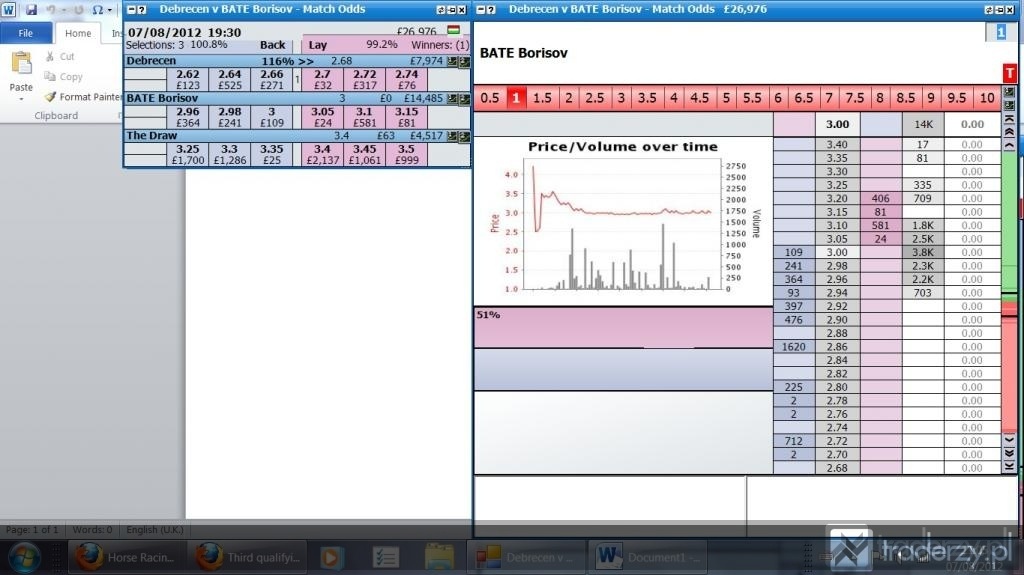Click first chart icon on The Draw row
Viewport: 1024px width, 575px height.
(x=452, y=136)
